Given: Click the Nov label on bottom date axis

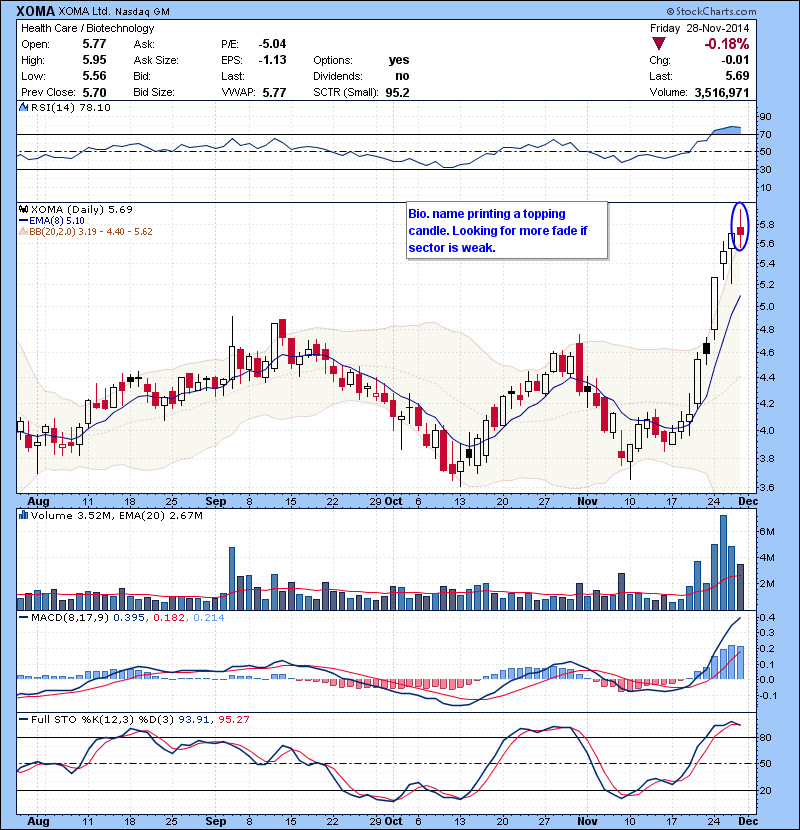Looking at the screenshot, I should click(587, 821).
